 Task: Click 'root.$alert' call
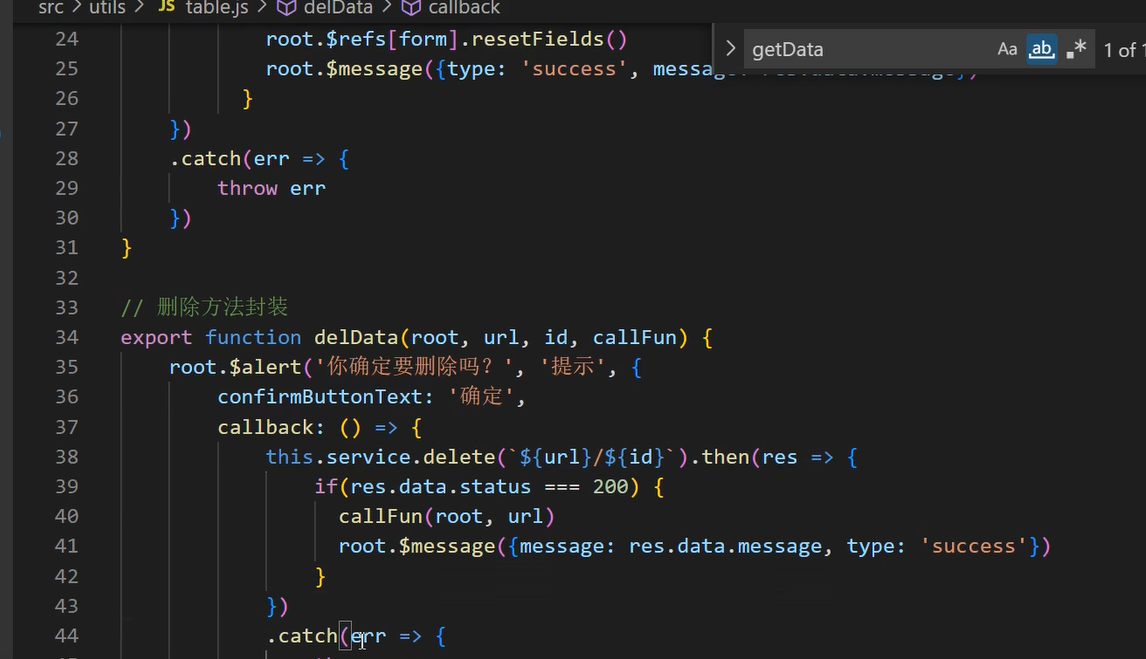pos(235,367)
